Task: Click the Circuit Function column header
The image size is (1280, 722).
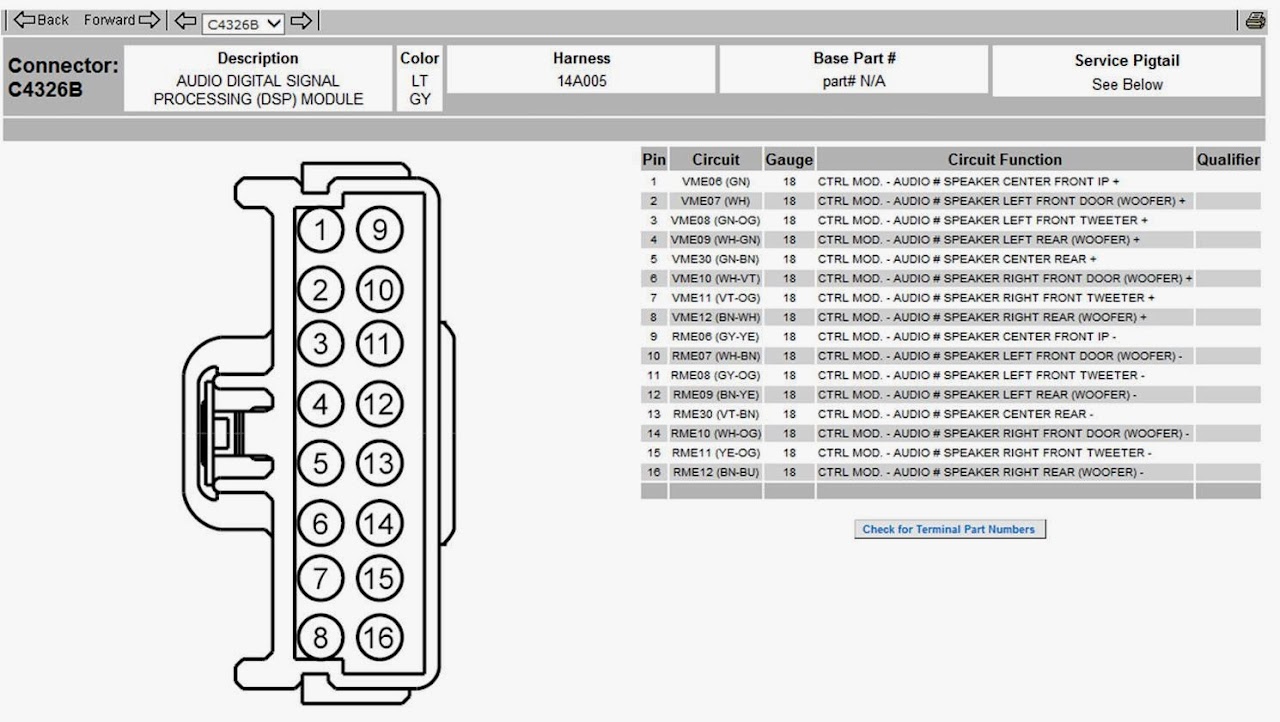Action: pos(1005,159)
